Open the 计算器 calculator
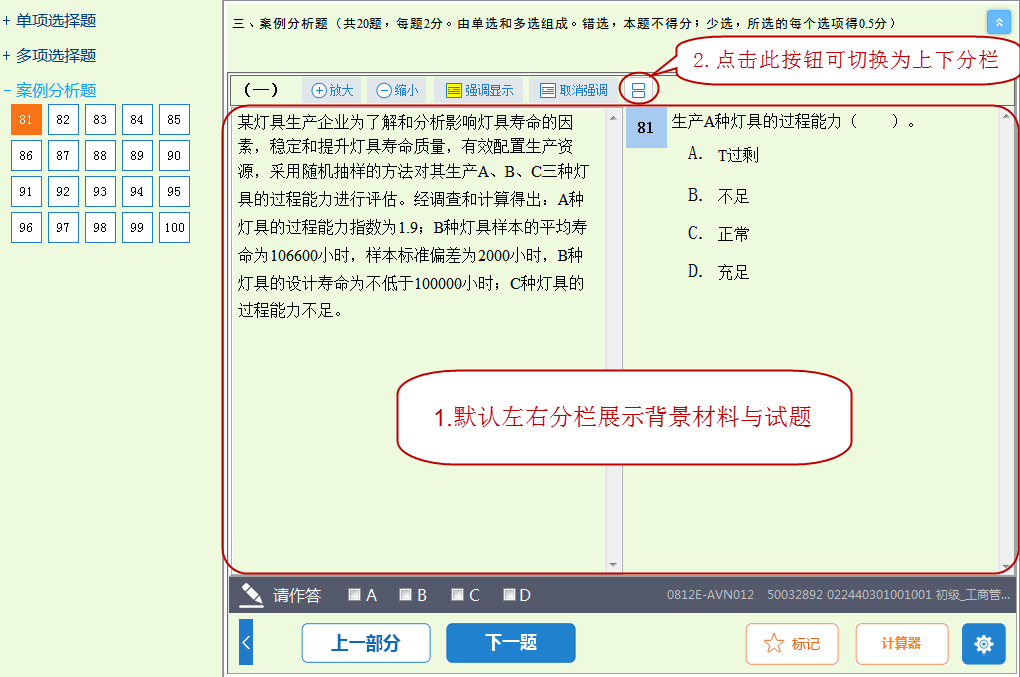Screen dimensions: 1020x677 900,643
